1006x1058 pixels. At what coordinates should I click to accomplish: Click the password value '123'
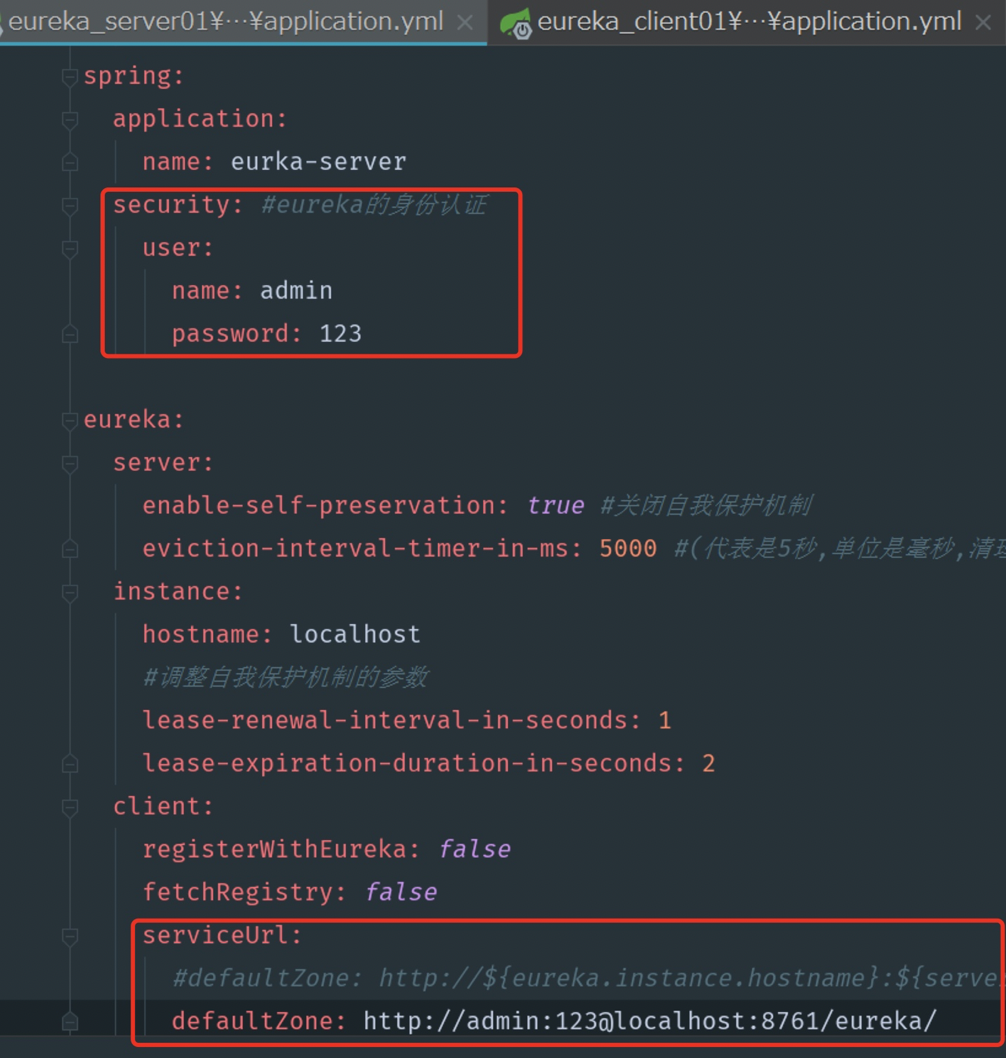[x=341, y=334]
